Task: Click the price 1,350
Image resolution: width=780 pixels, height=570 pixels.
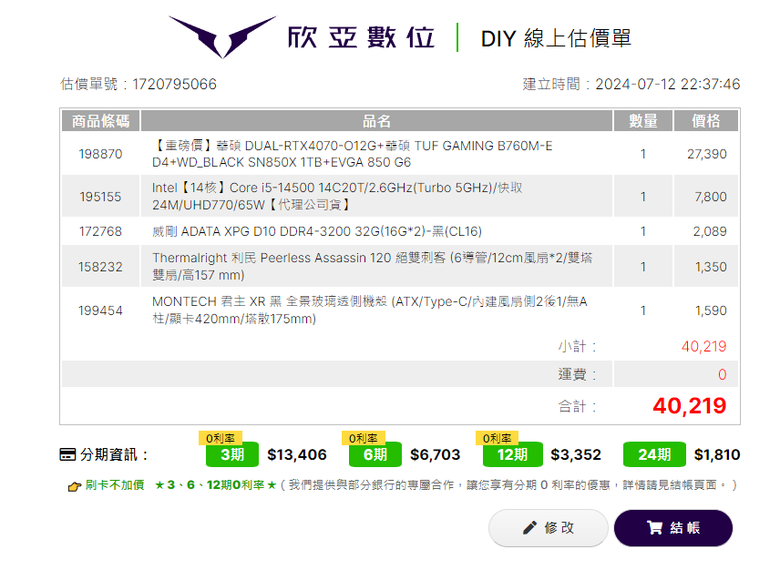Action: click(711, 267)
